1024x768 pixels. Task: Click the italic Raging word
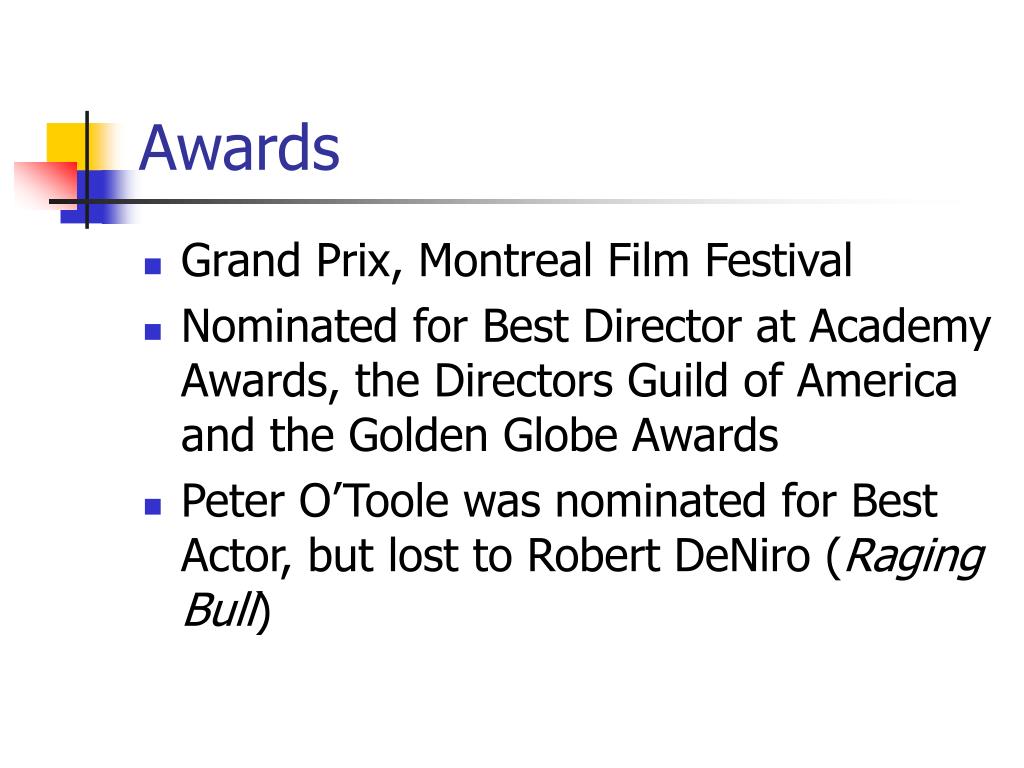click(x=914, y=559)
